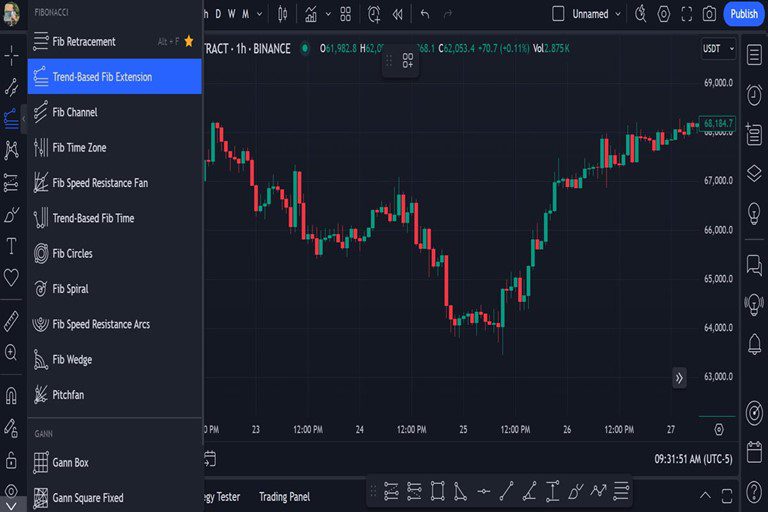Viewport: 768px width, 512px height.
Task: Open help center question icon
Action: (x=754, y=490)
